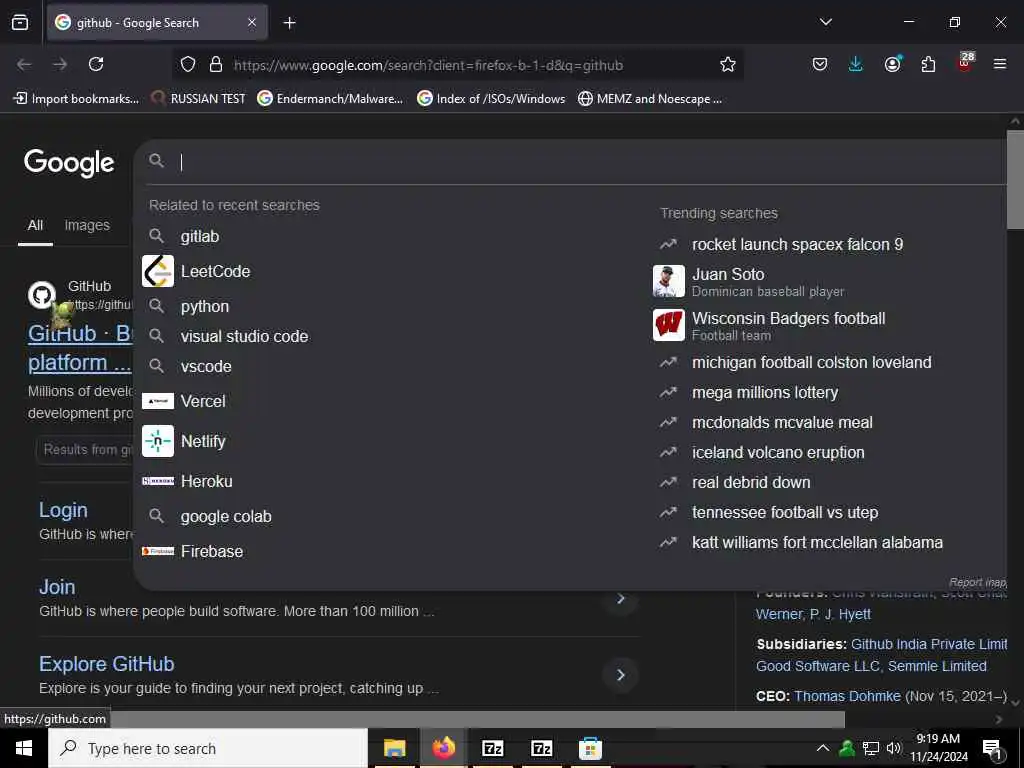This screenshot has width=1024, height=768.
Task: Open the network tray icon
Action: coord(871,748)
